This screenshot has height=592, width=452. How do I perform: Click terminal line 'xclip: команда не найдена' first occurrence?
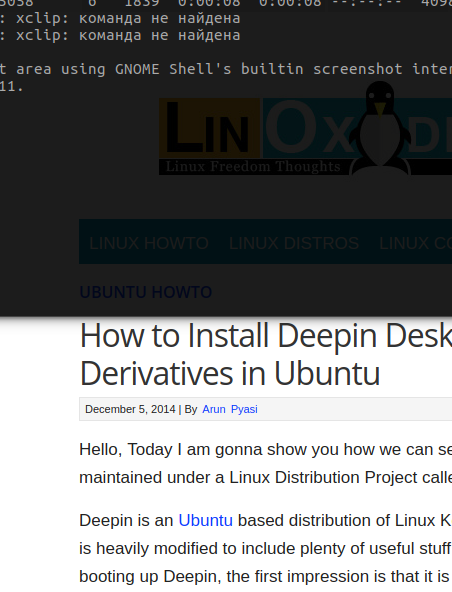(x=128, y=18)
